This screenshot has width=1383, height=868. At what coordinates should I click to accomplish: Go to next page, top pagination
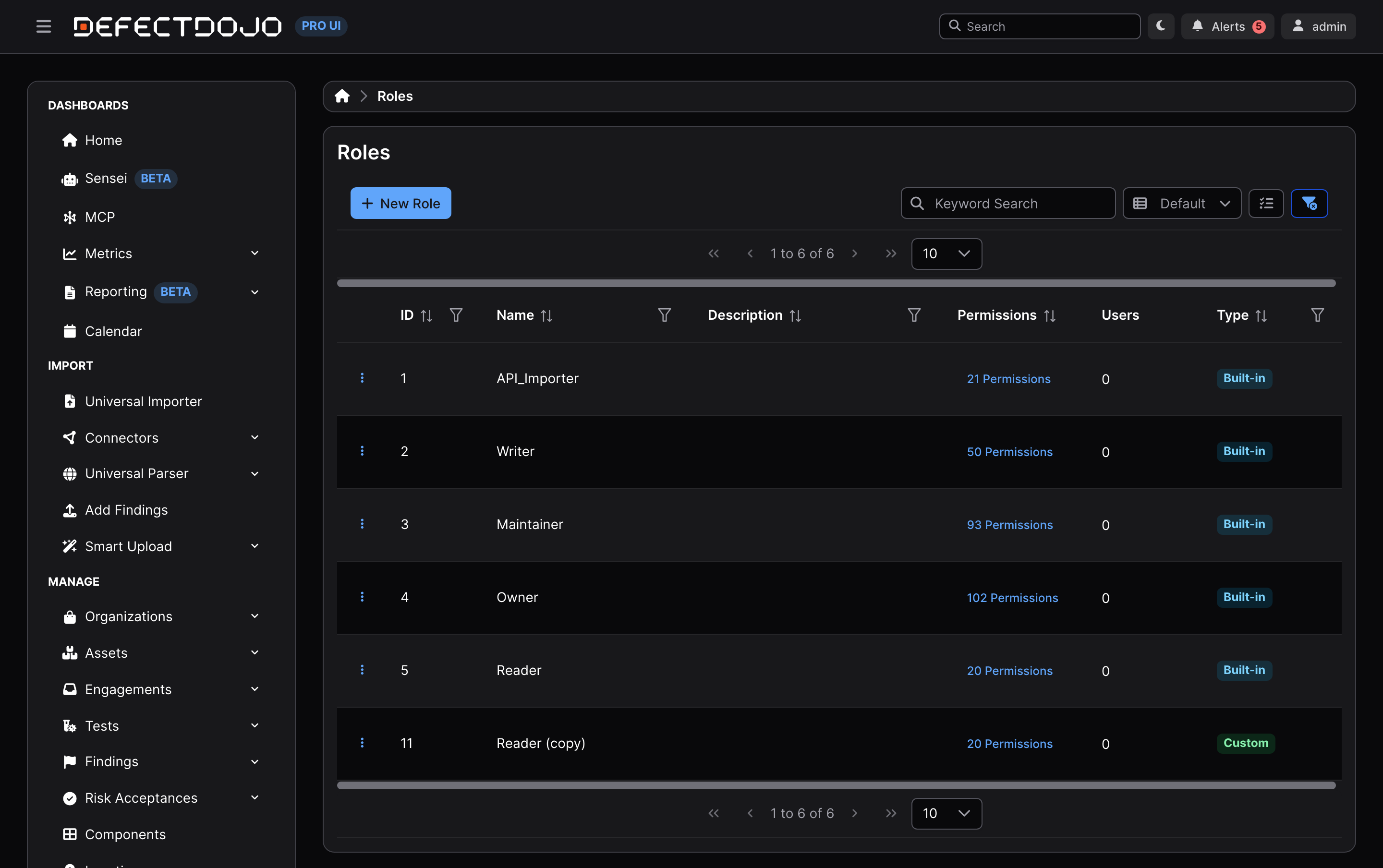[x=855, y=254]
